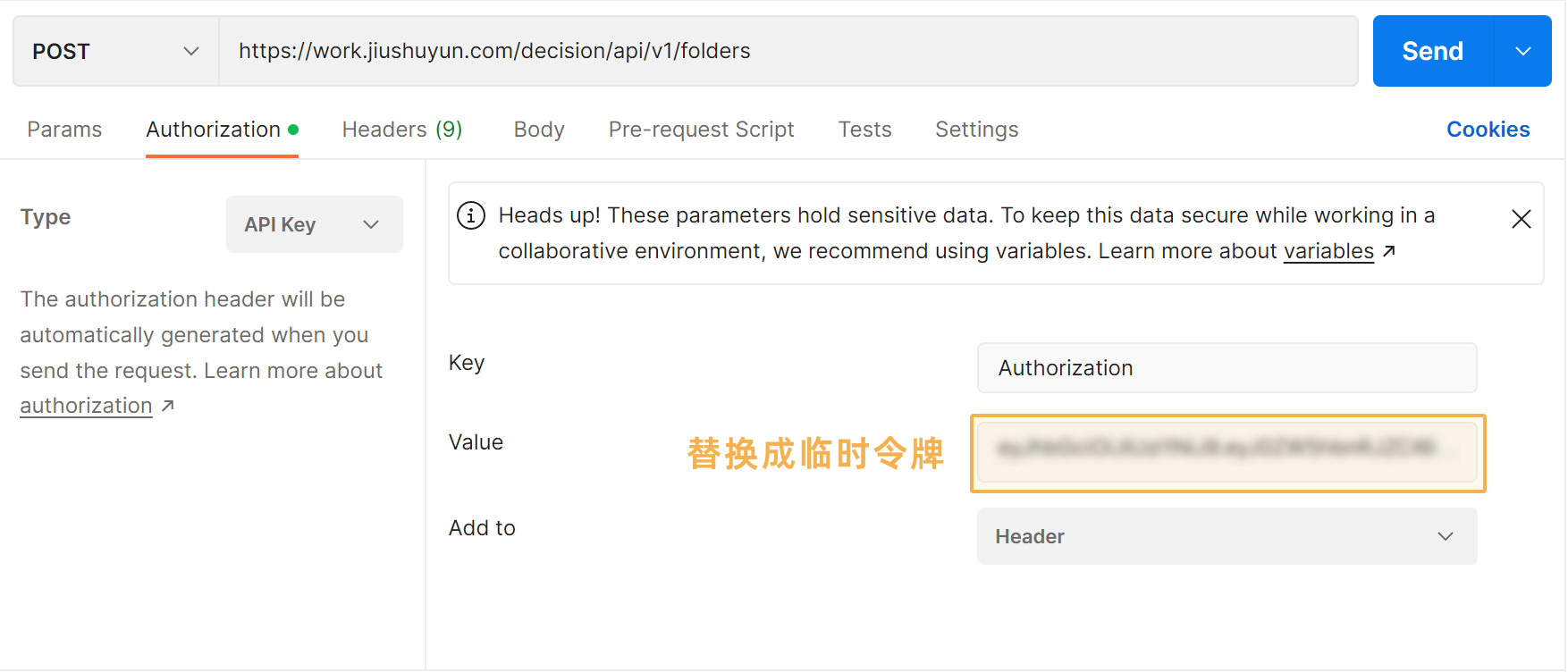This screenshot has width=1568, height=672.
Task: Click the request URL input field
Action: click(787, 52)
